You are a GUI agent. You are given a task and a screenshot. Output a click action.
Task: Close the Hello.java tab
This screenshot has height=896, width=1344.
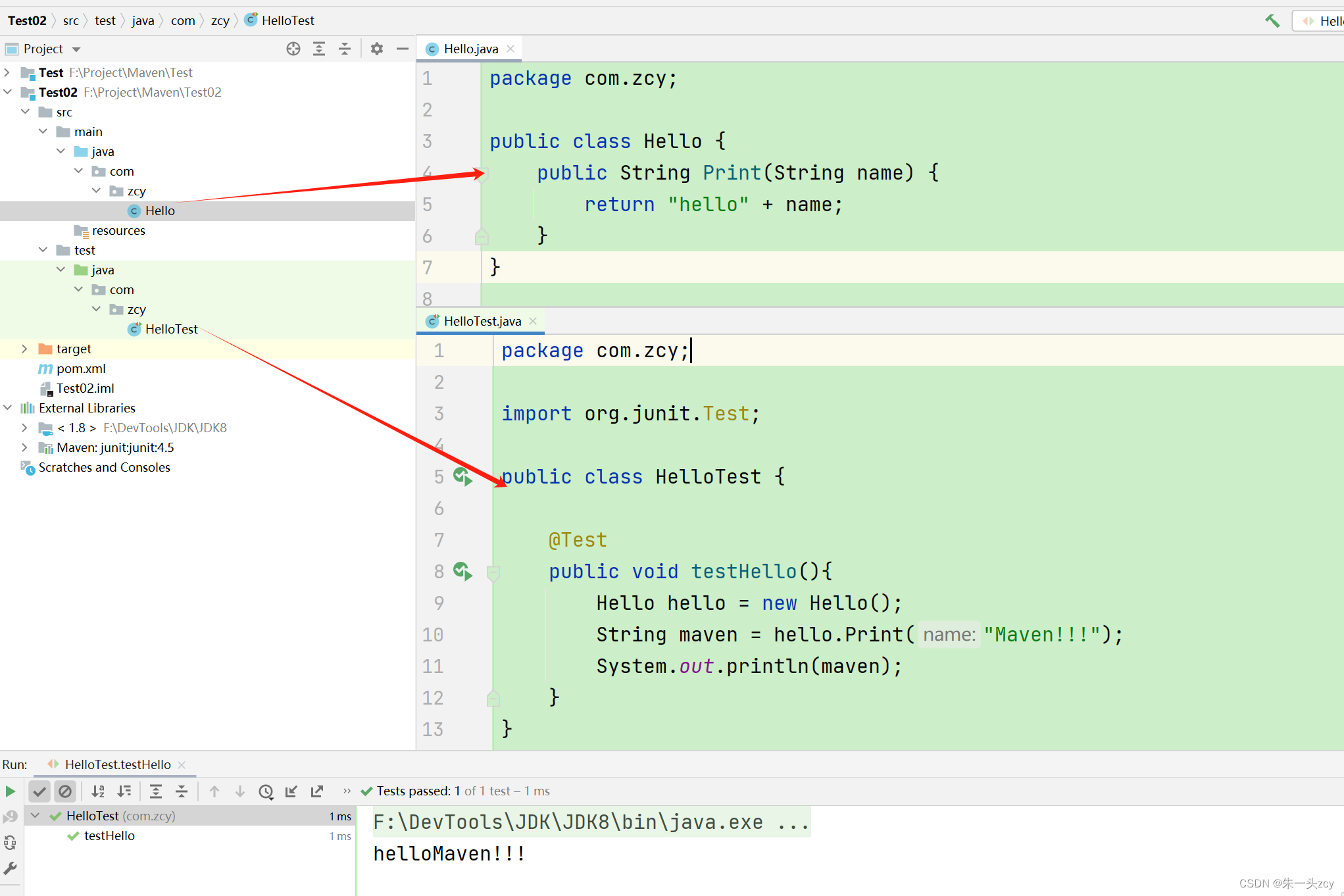pyautogui.click(x=510, y=49)
